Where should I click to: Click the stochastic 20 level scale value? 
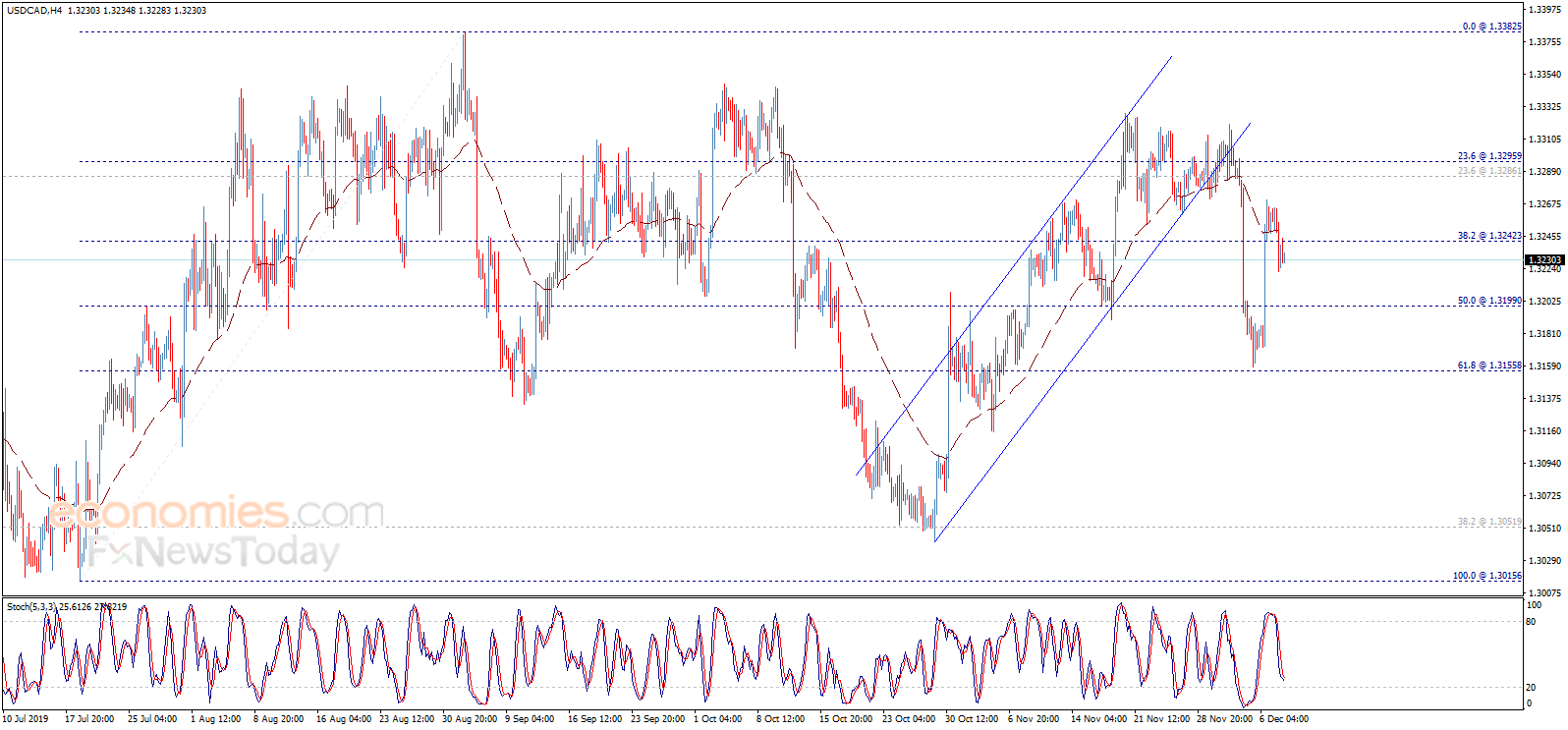[x=1532, y=687]
